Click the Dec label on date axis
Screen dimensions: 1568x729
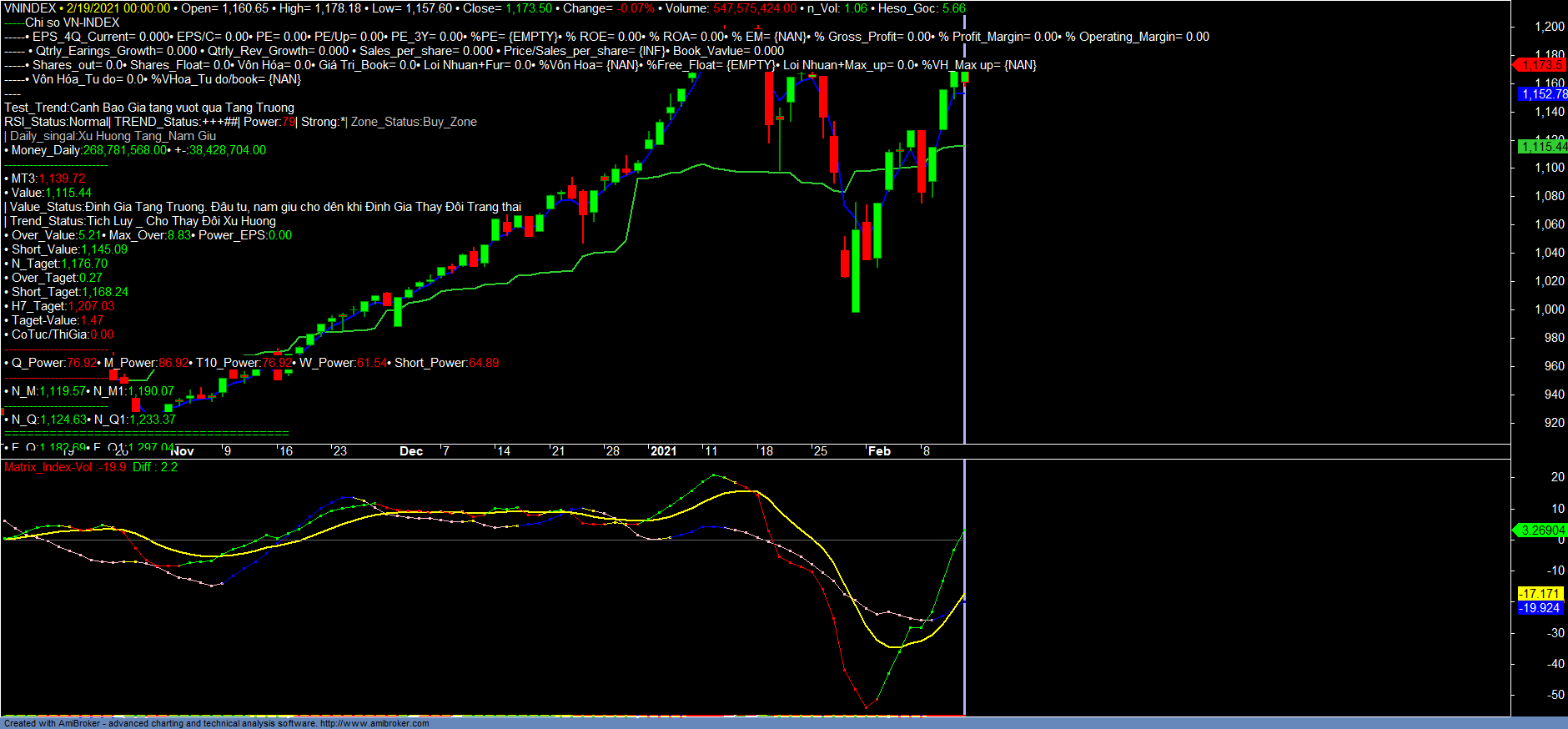coord(411,451)
